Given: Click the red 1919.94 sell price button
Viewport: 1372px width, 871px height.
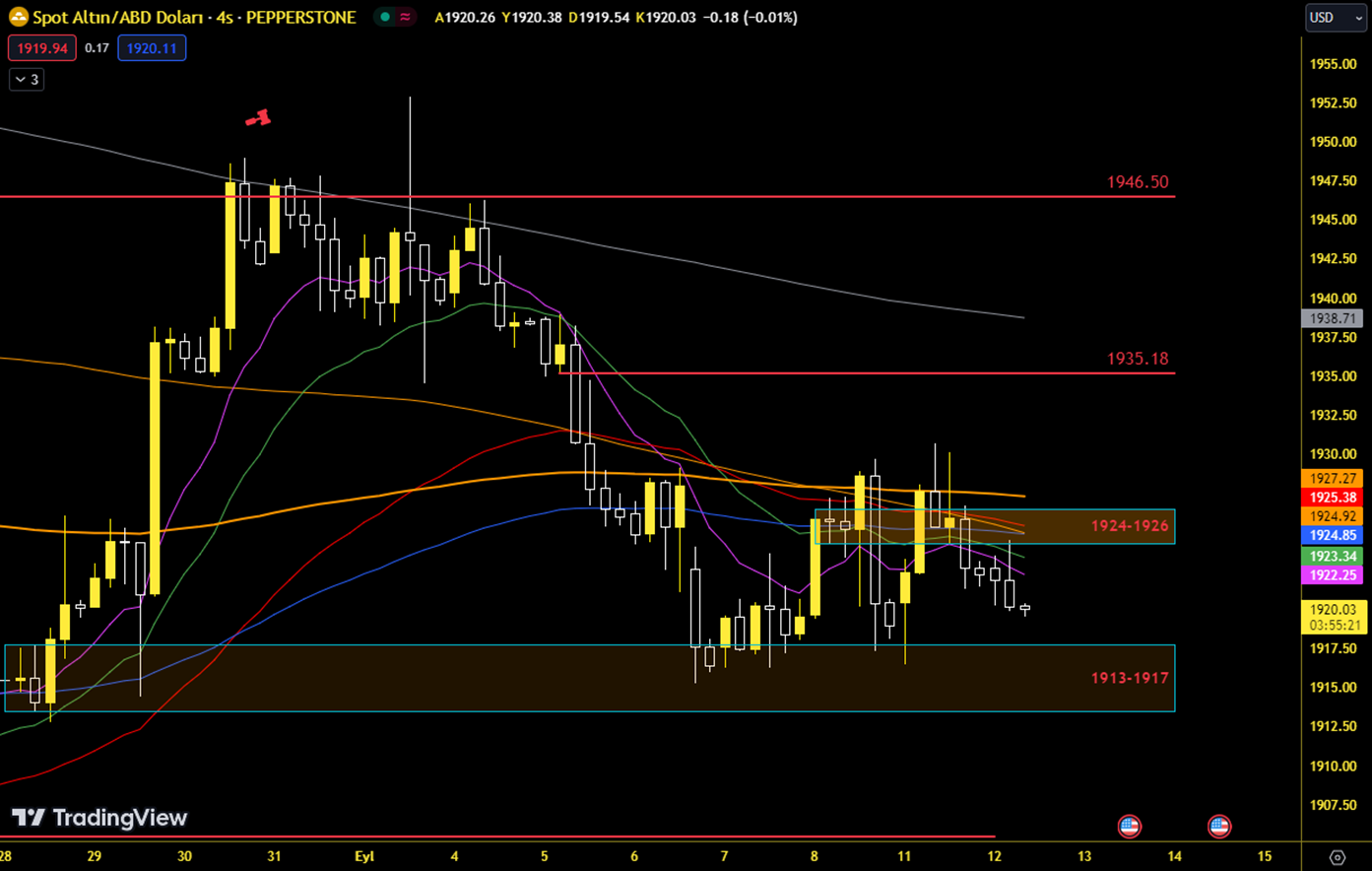Looking at the screenshot, I should point(42,47).
